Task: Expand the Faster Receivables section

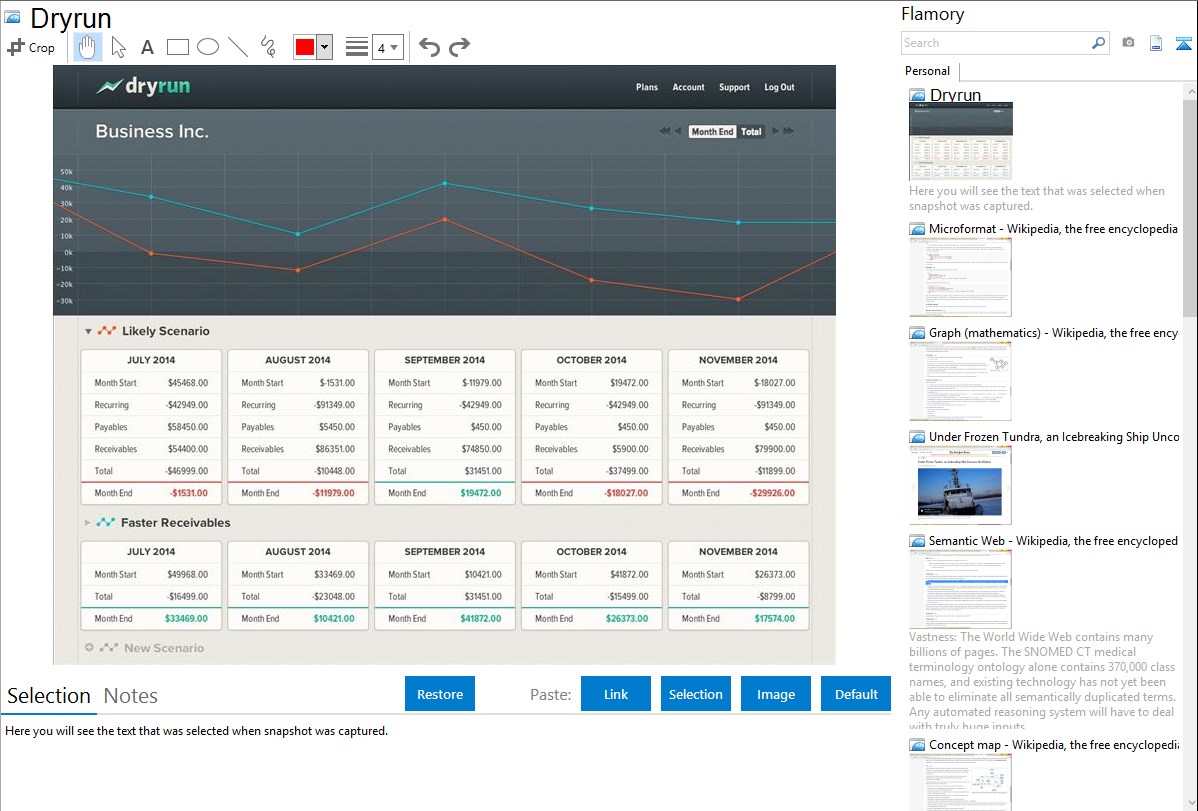Action: 87,523
